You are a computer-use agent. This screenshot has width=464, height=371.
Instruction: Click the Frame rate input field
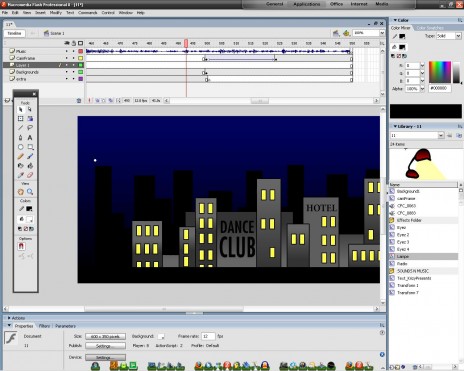[208, 336]
